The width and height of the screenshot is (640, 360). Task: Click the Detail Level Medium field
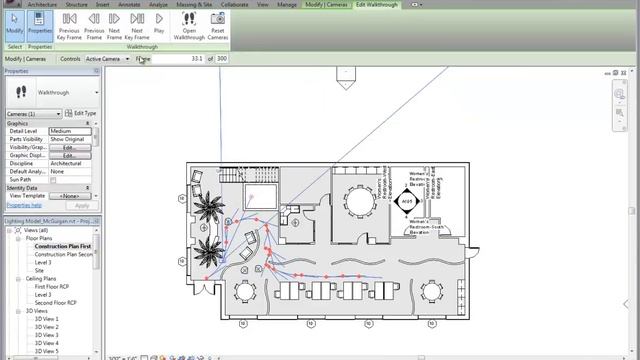[70, 131]
